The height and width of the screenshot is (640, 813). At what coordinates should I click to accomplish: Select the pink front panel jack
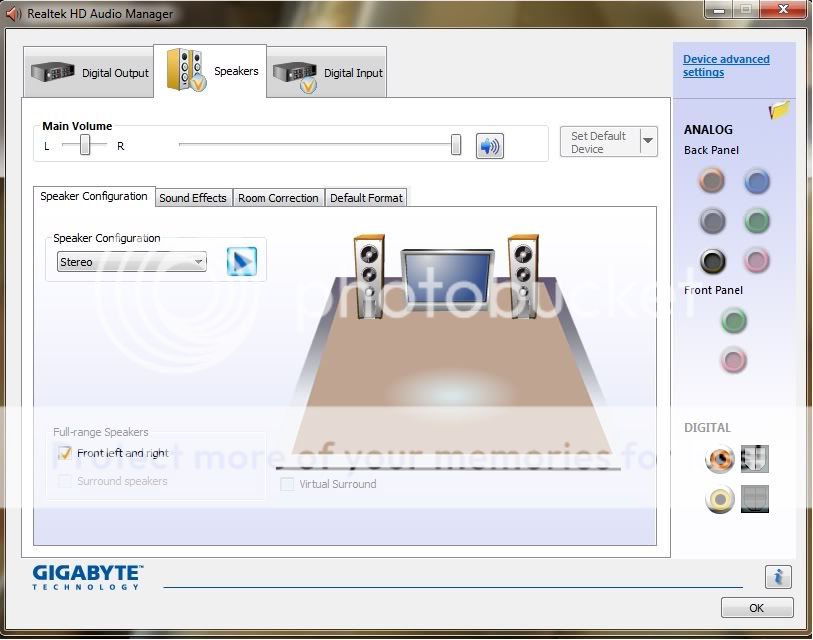(x=734, y=360)
